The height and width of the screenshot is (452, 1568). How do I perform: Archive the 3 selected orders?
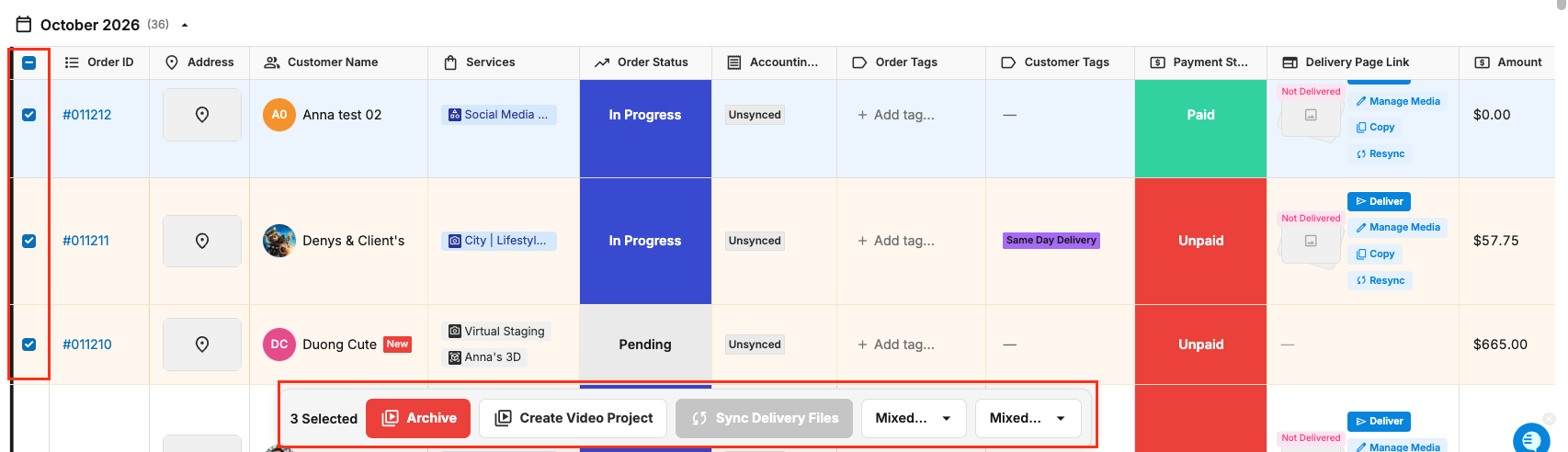(418, 418)
